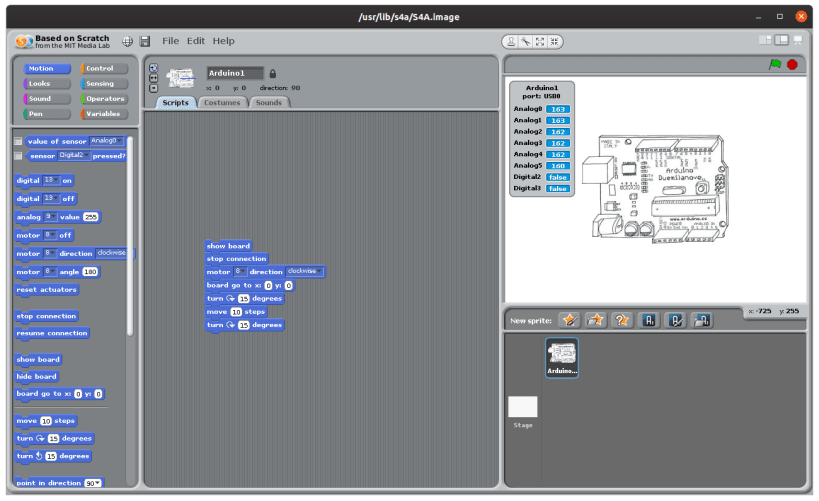Select the Sensing block category
The image size is (819, 501).
pos(104,84)
